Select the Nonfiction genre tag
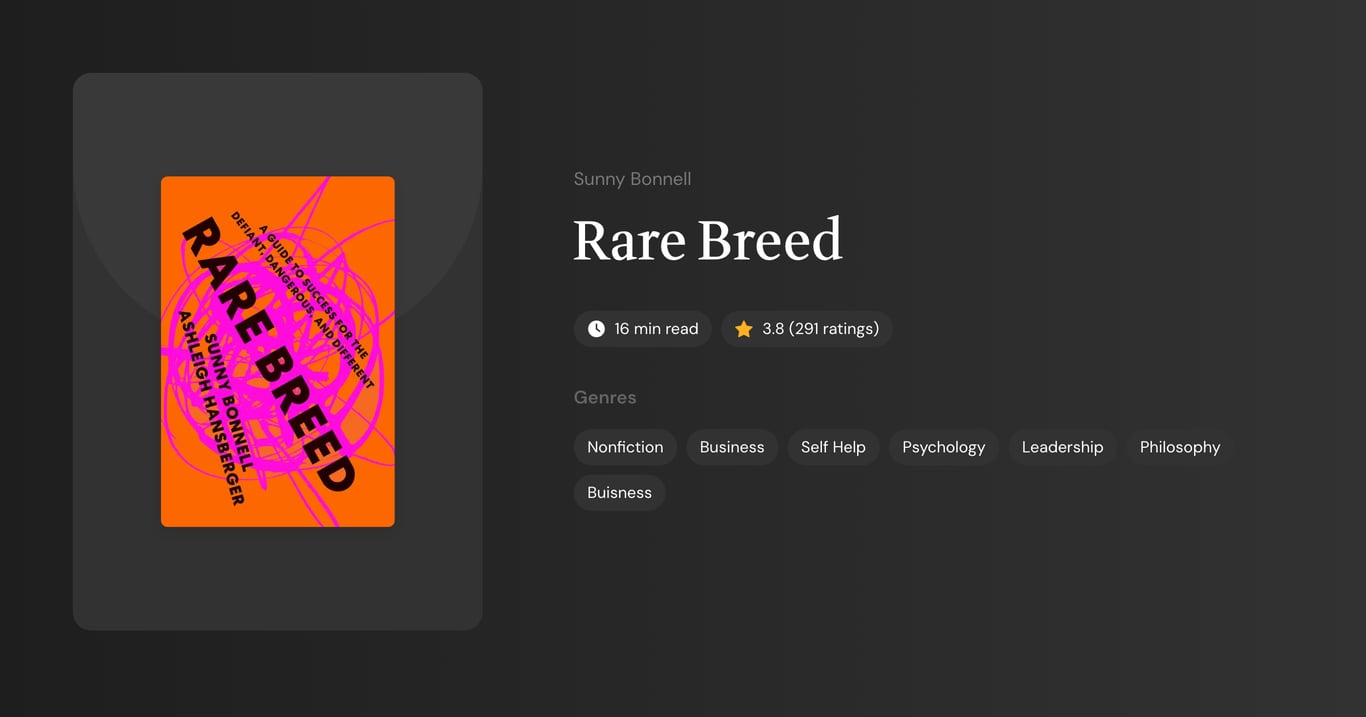This screenshot has height=717, width=1366. pyautogui.click(x=624, y=447)
